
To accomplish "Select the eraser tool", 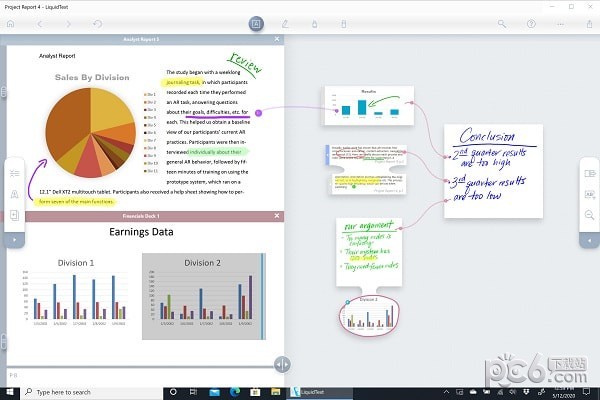I will click(x=344, y=24).
